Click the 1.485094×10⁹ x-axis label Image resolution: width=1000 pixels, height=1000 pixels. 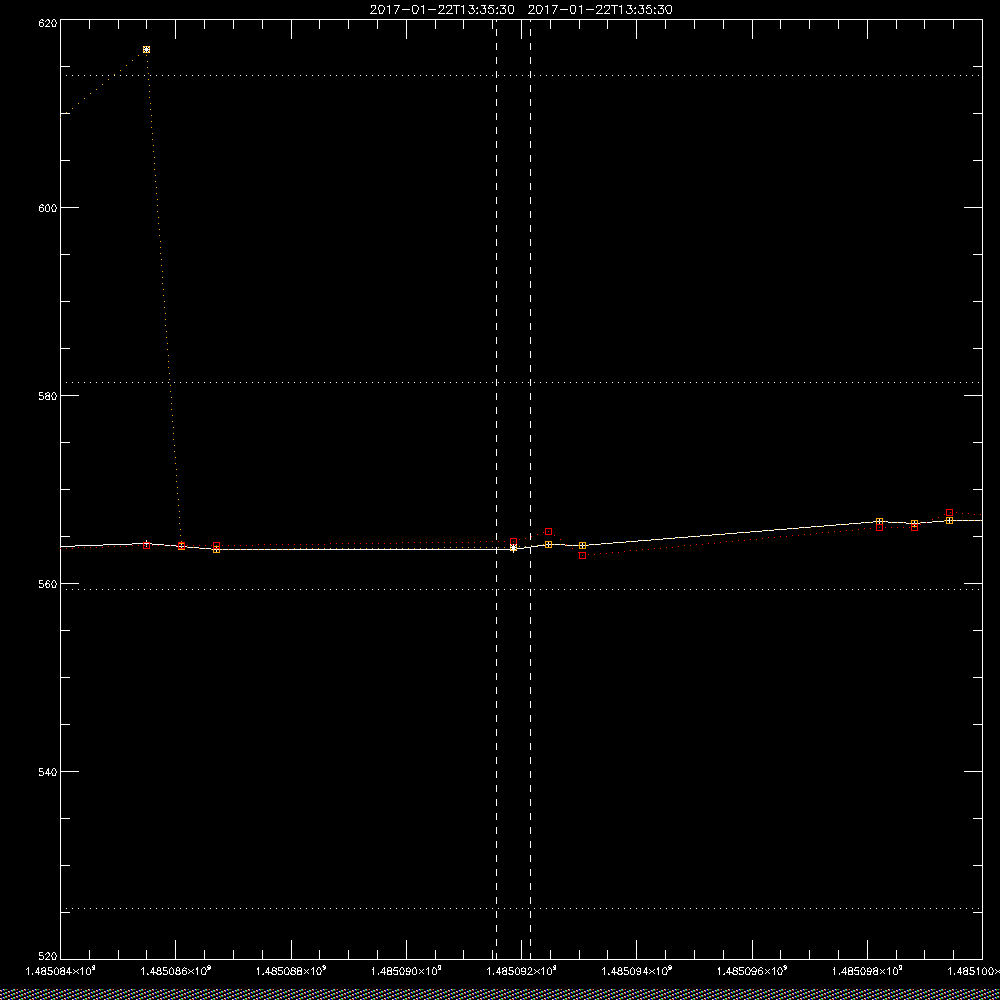(637, 971)
